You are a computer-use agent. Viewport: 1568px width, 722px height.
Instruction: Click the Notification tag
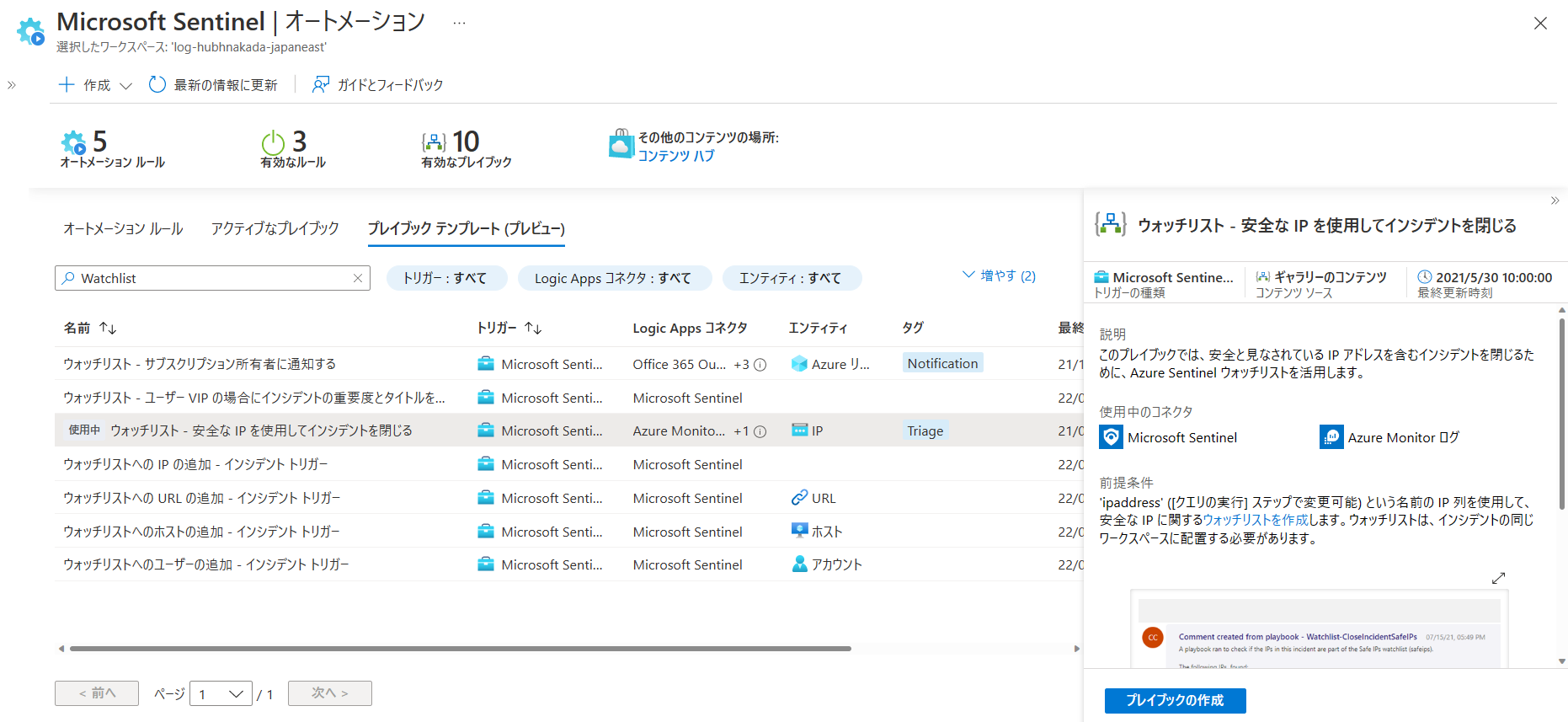point(943,363)
